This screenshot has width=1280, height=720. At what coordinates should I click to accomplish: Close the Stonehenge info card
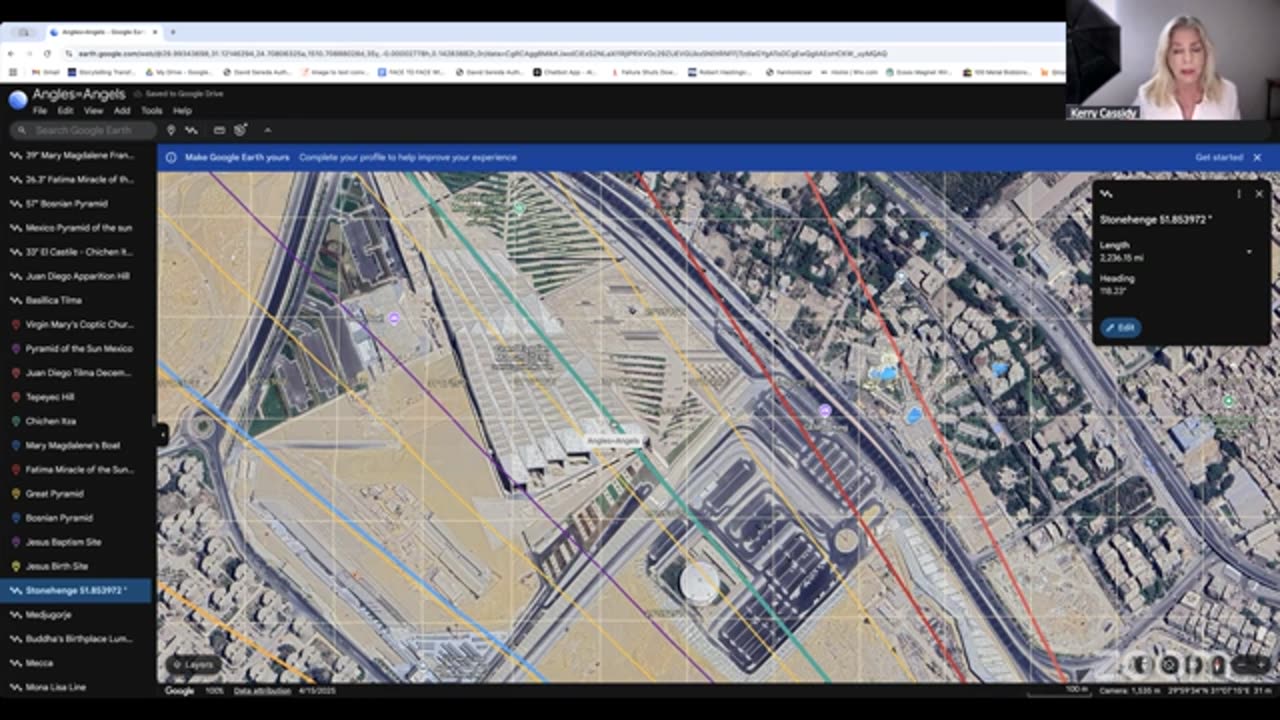point(1259,194)
